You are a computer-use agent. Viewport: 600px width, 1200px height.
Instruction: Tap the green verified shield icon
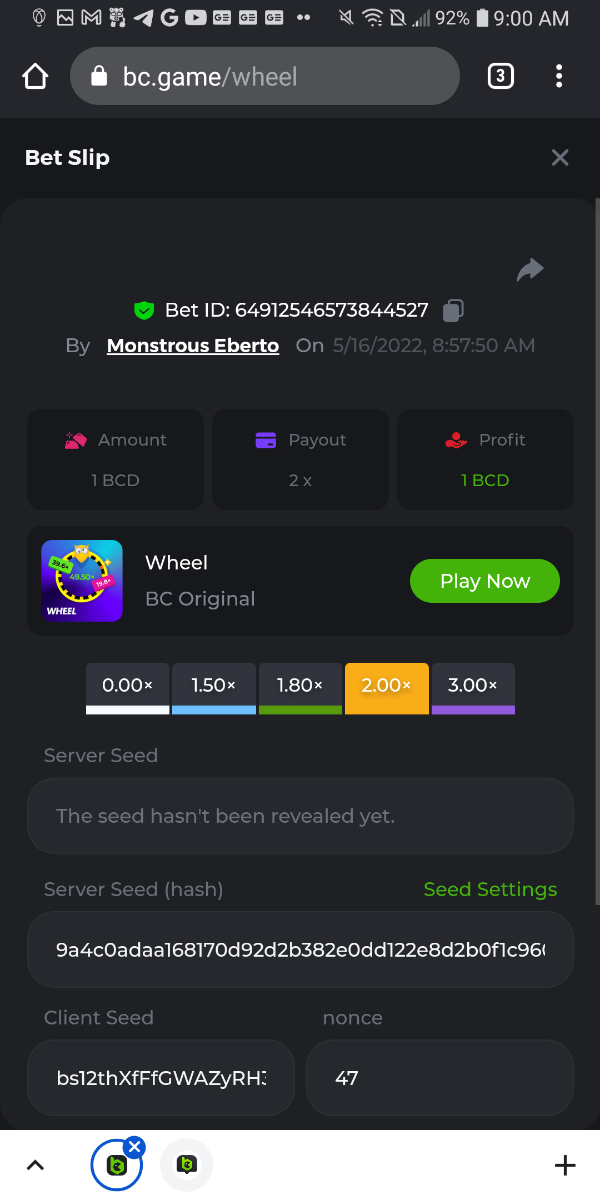[x=145, y=310]
